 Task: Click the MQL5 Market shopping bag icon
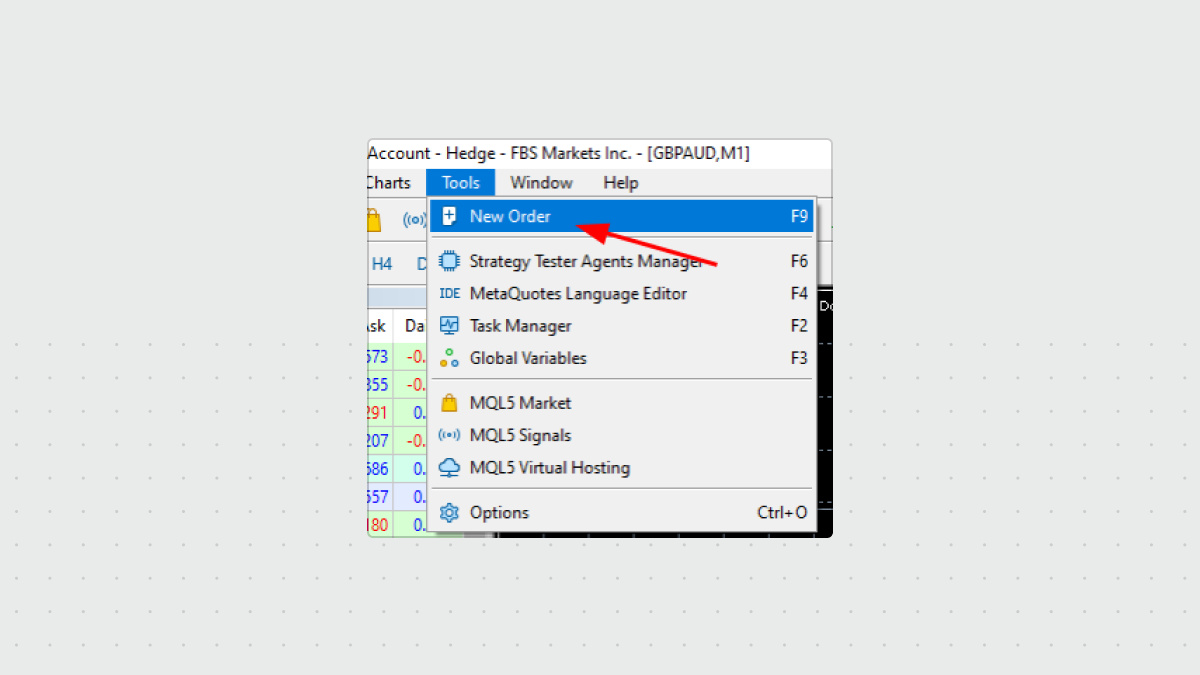click(x=450, y=403)
